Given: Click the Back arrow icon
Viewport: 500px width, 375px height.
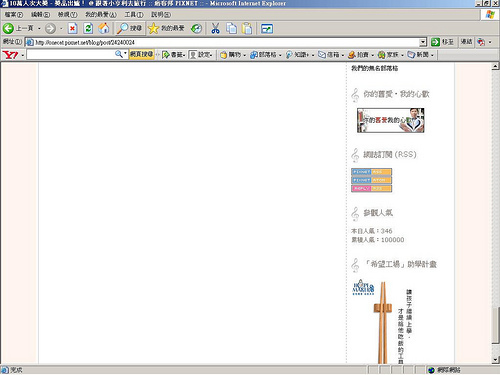Looking at the screenshot, I should point(8,28).
